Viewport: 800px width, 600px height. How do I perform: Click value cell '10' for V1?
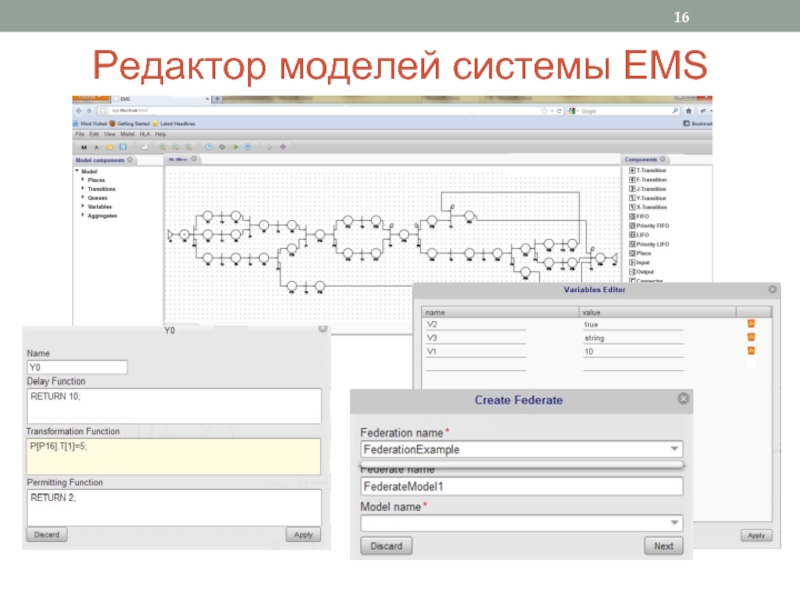pos(633,352)
